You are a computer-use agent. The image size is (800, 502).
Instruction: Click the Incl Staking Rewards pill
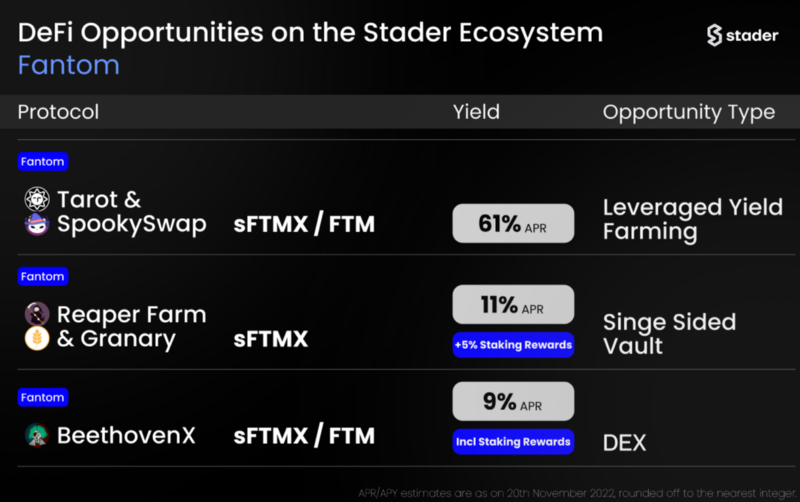513,442
